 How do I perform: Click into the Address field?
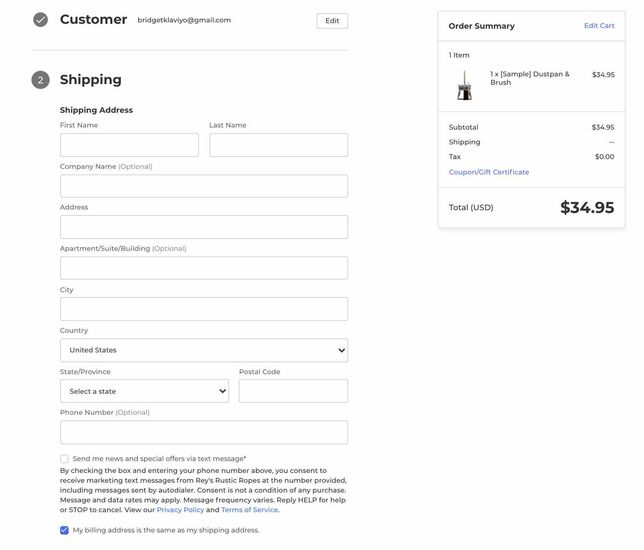[204, 227]
